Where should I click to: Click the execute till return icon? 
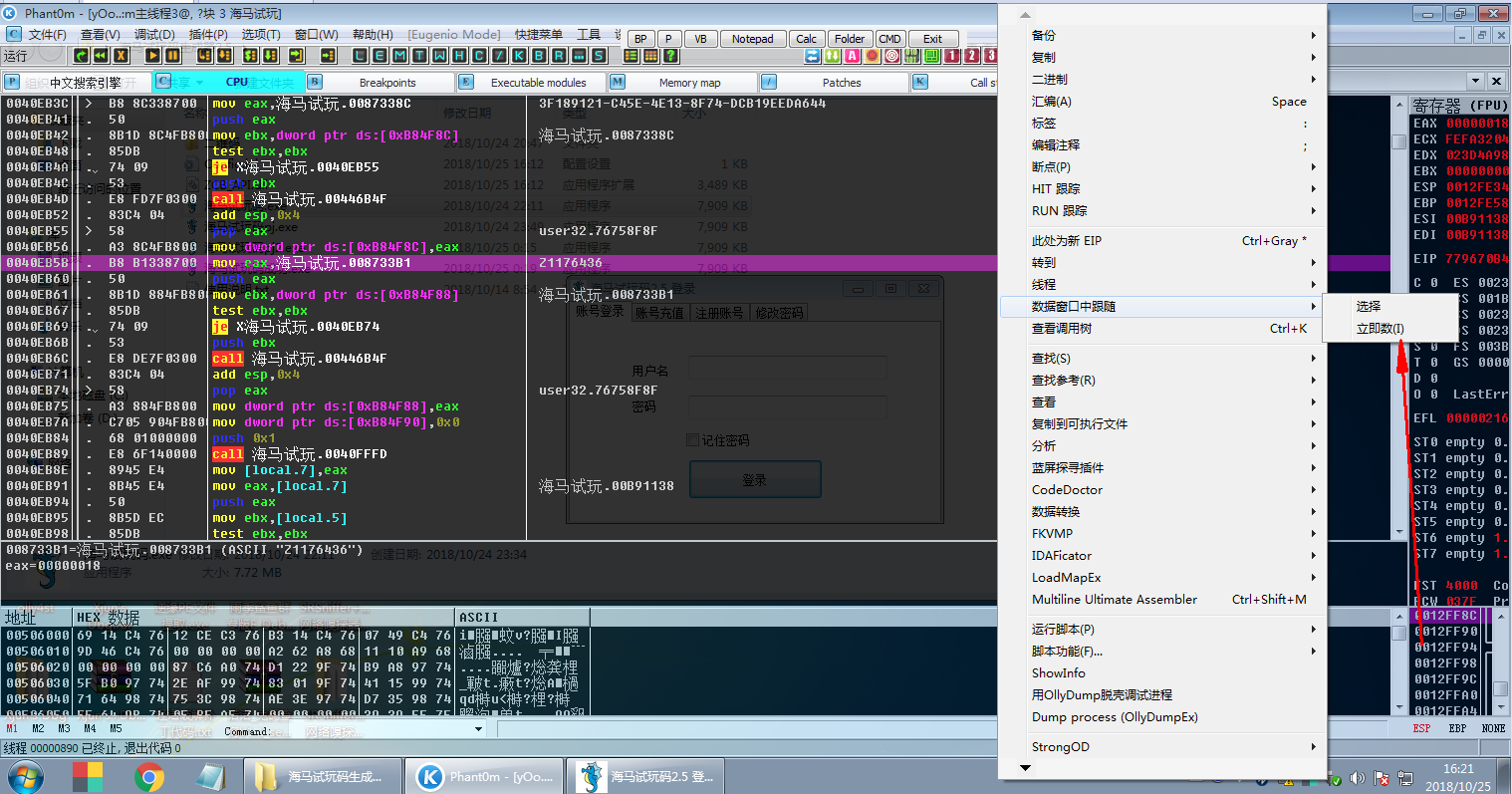point(297,56)
